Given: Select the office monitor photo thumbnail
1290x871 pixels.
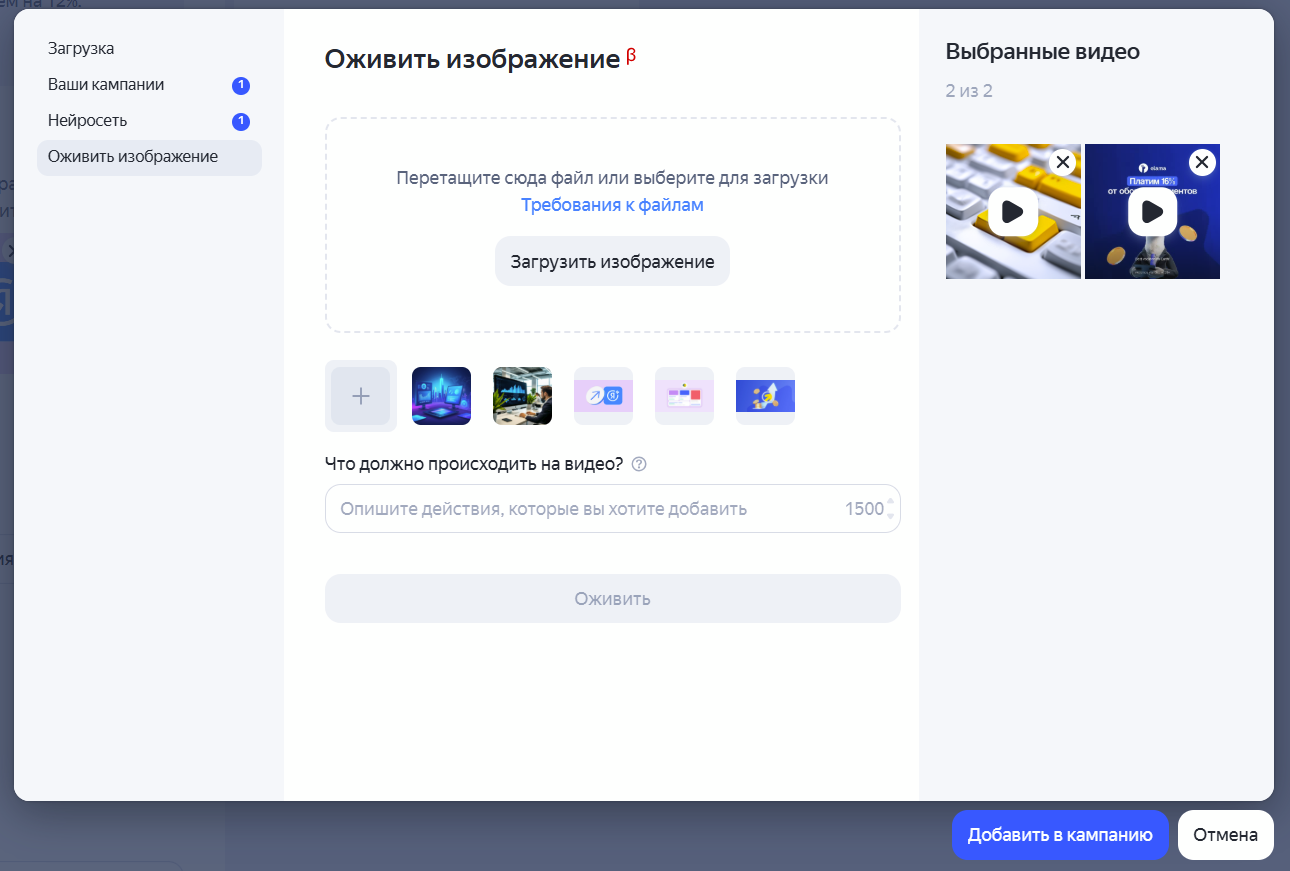Looking at the screenshot, I should point(522,396).
